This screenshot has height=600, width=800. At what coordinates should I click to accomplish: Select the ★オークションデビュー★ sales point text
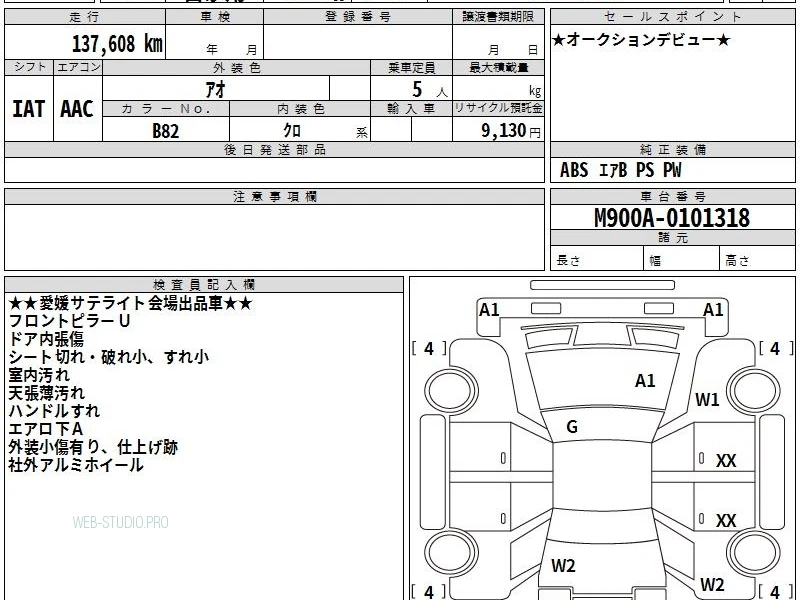point(641,40)
